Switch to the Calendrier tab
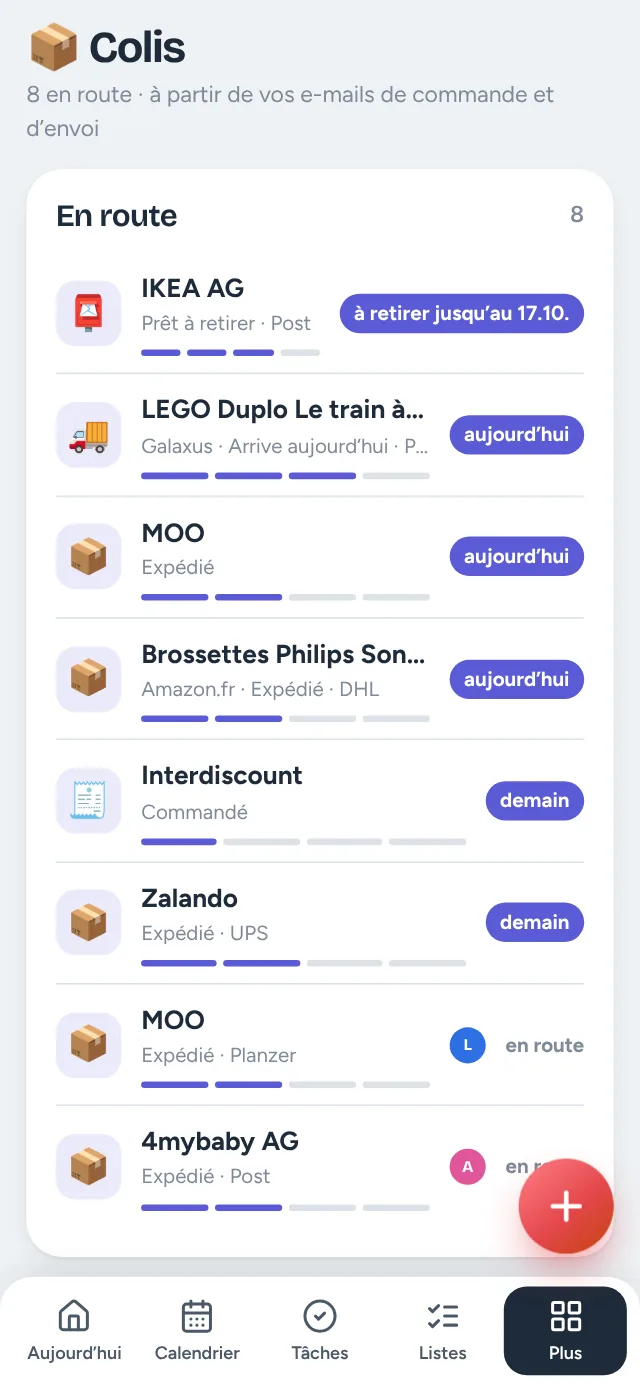The height and width of the screenshot is (1385, 640). [x=197, y=1330]
